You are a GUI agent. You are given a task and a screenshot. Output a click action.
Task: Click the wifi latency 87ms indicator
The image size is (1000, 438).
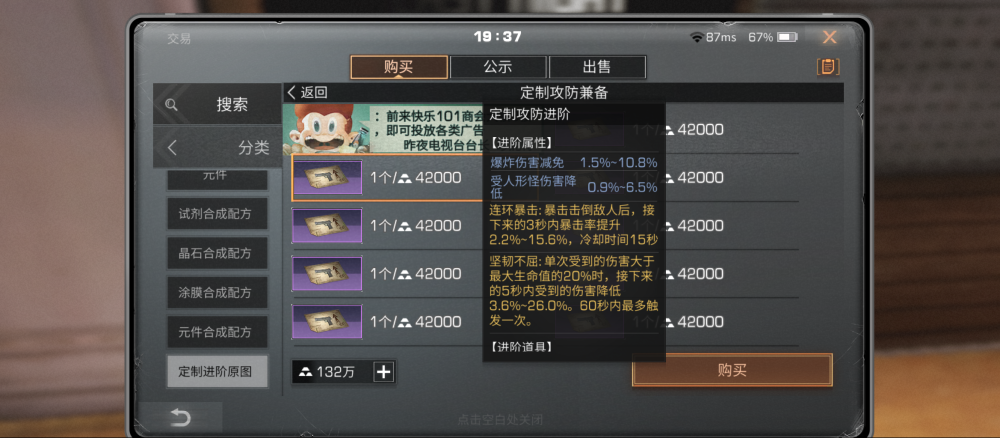pyautogui.click(x=713, y=37)
